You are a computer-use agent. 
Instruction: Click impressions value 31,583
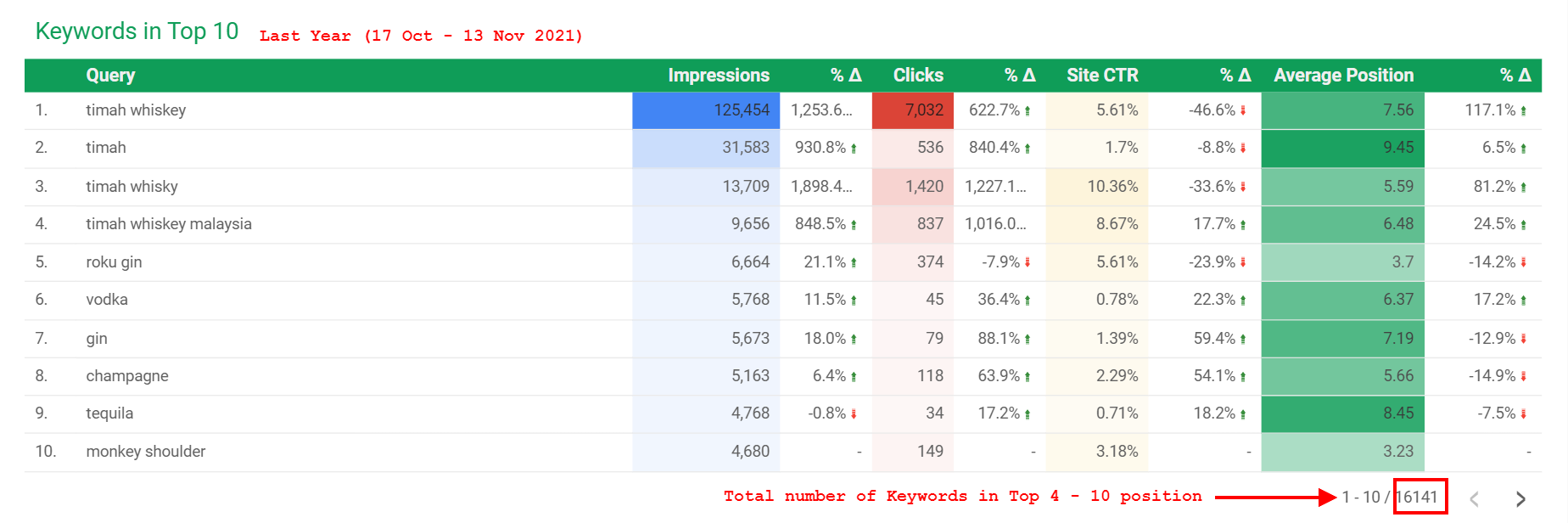pos(746,148)
